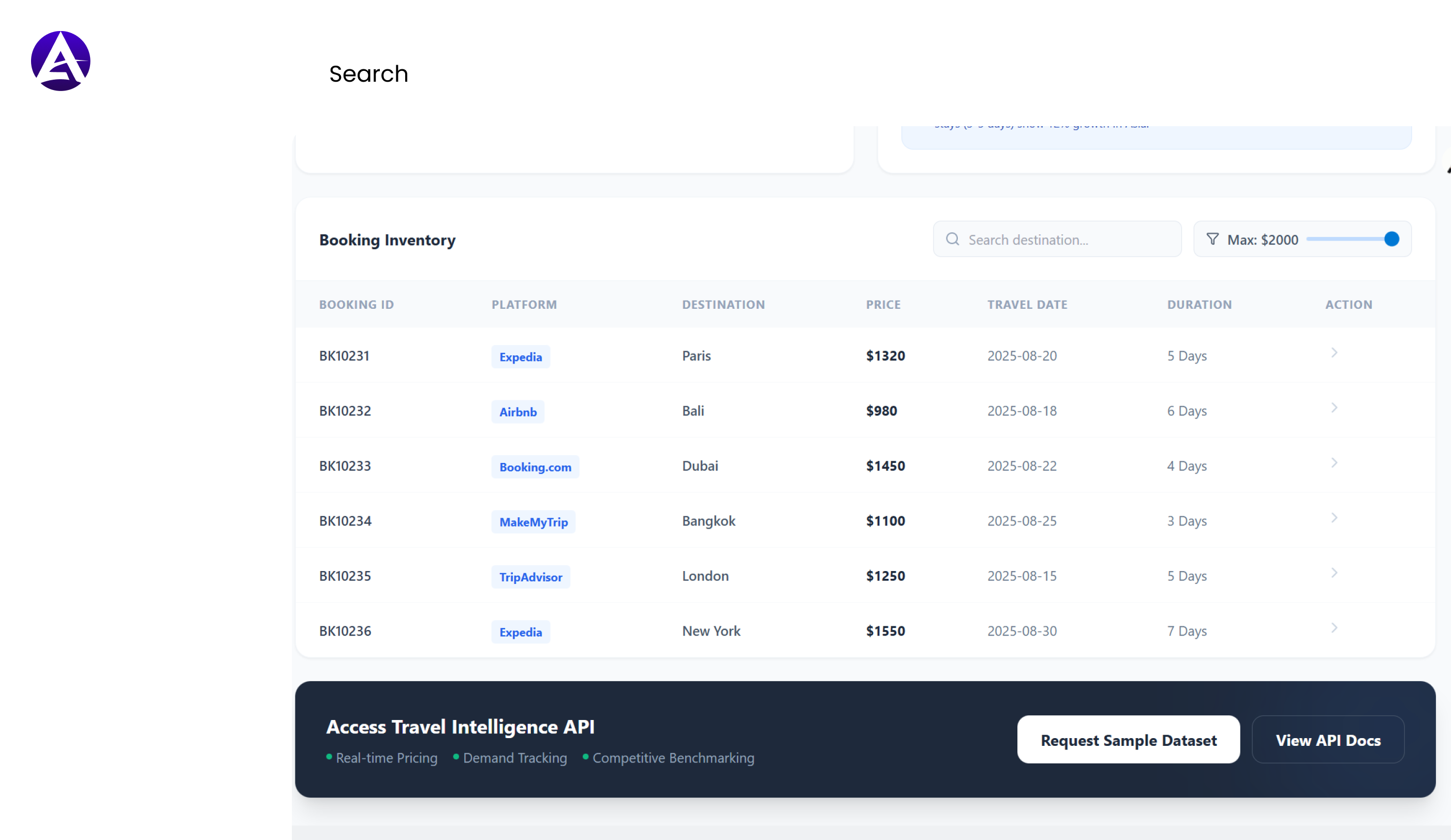The height and width of the screenshot is (840, 1451).
Task: Click the magnifier icon in the destination search field
Action: [952, 239]
